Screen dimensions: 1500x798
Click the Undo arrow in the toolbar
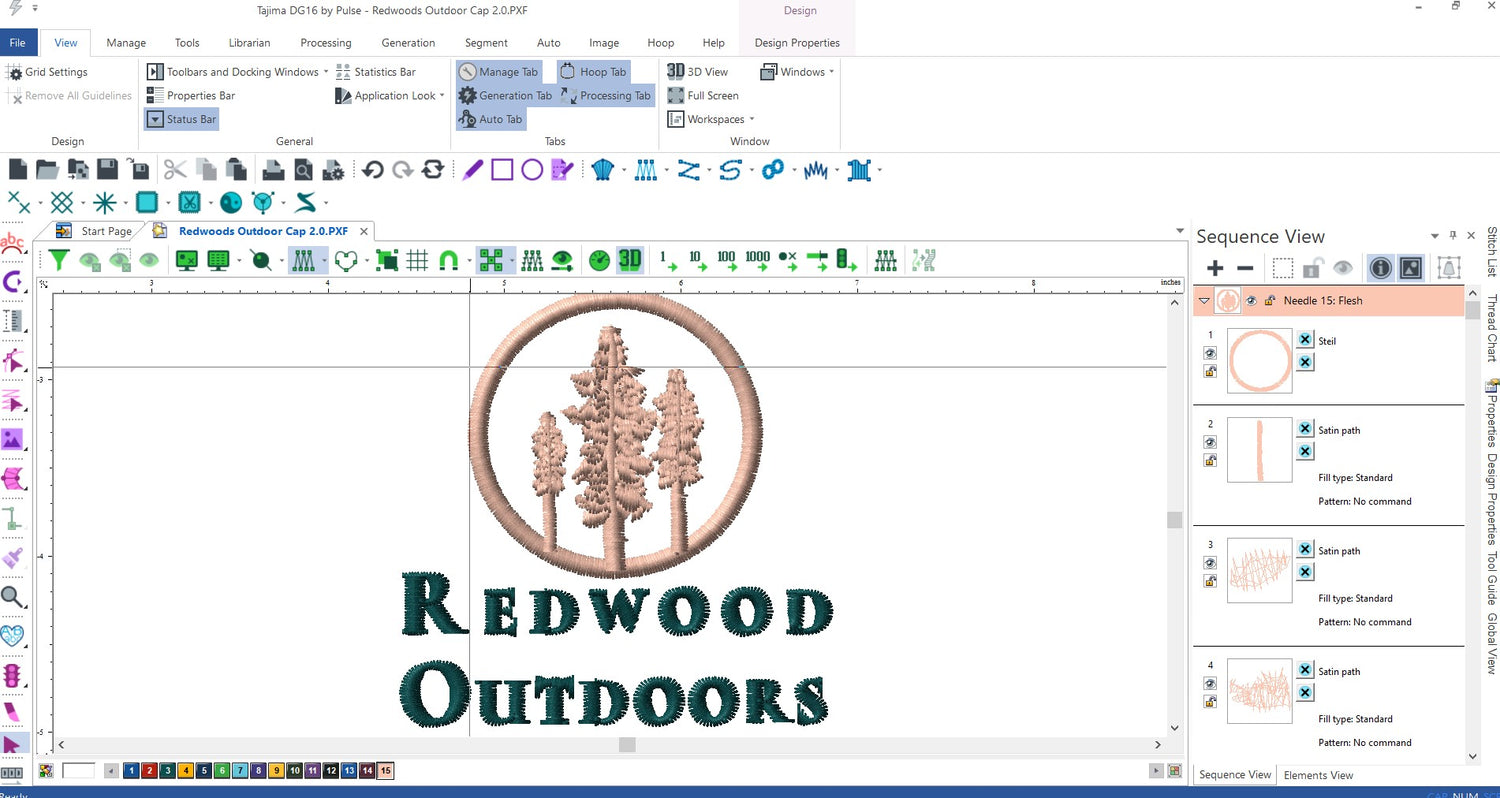(x=373, y=170)
